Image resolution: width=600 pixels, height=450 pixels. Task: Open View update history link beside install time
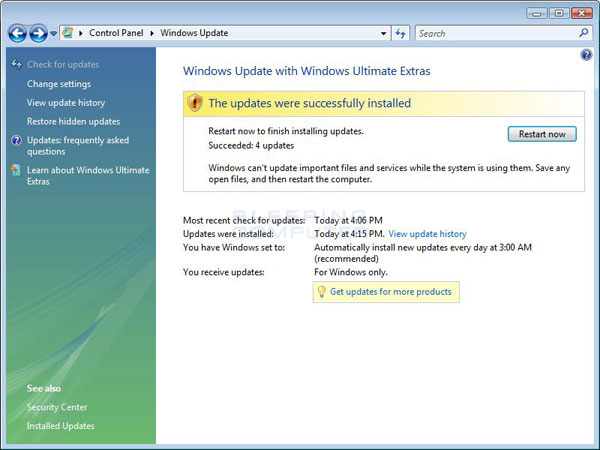pos(427,234)
